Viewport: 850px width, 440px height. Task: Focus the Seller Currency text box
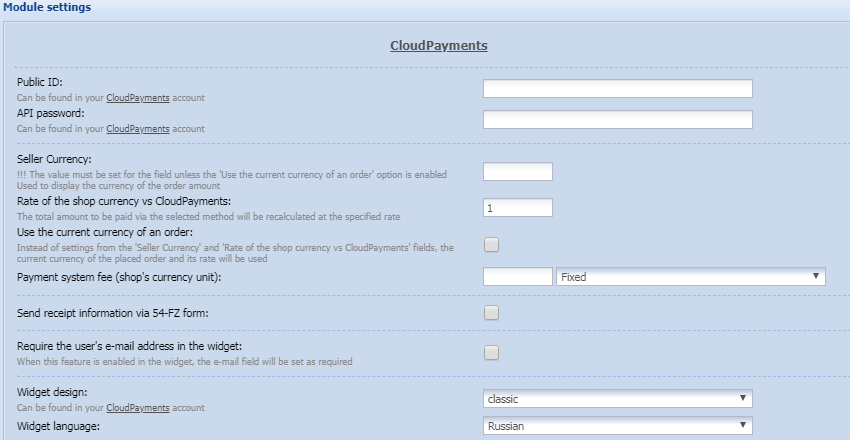click(518, 171)
